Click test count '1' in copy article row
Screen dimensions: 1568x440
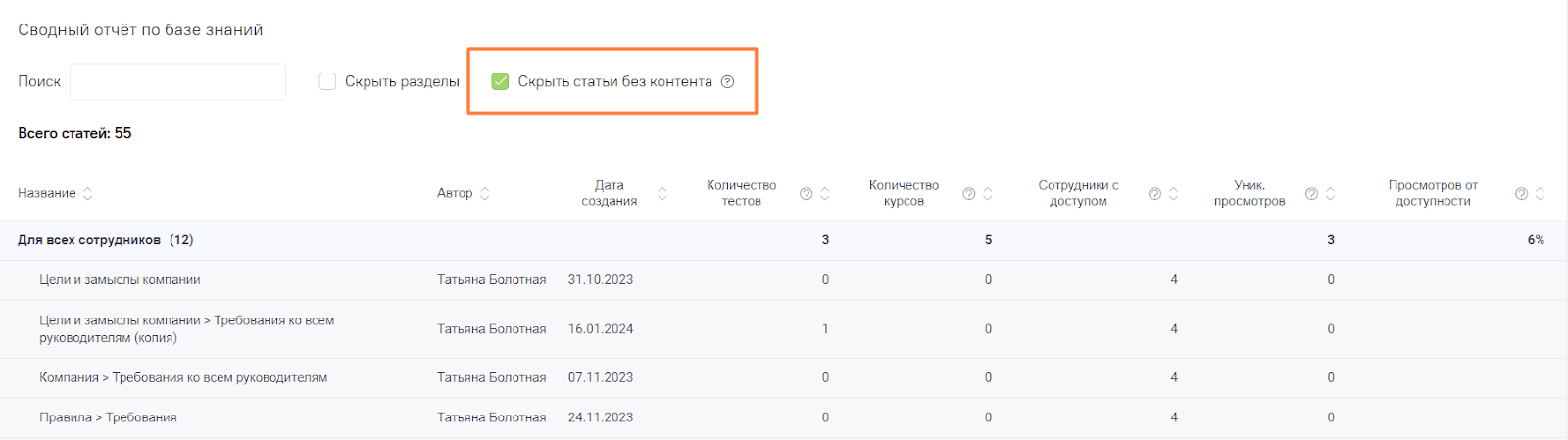(x=825, y=329)
